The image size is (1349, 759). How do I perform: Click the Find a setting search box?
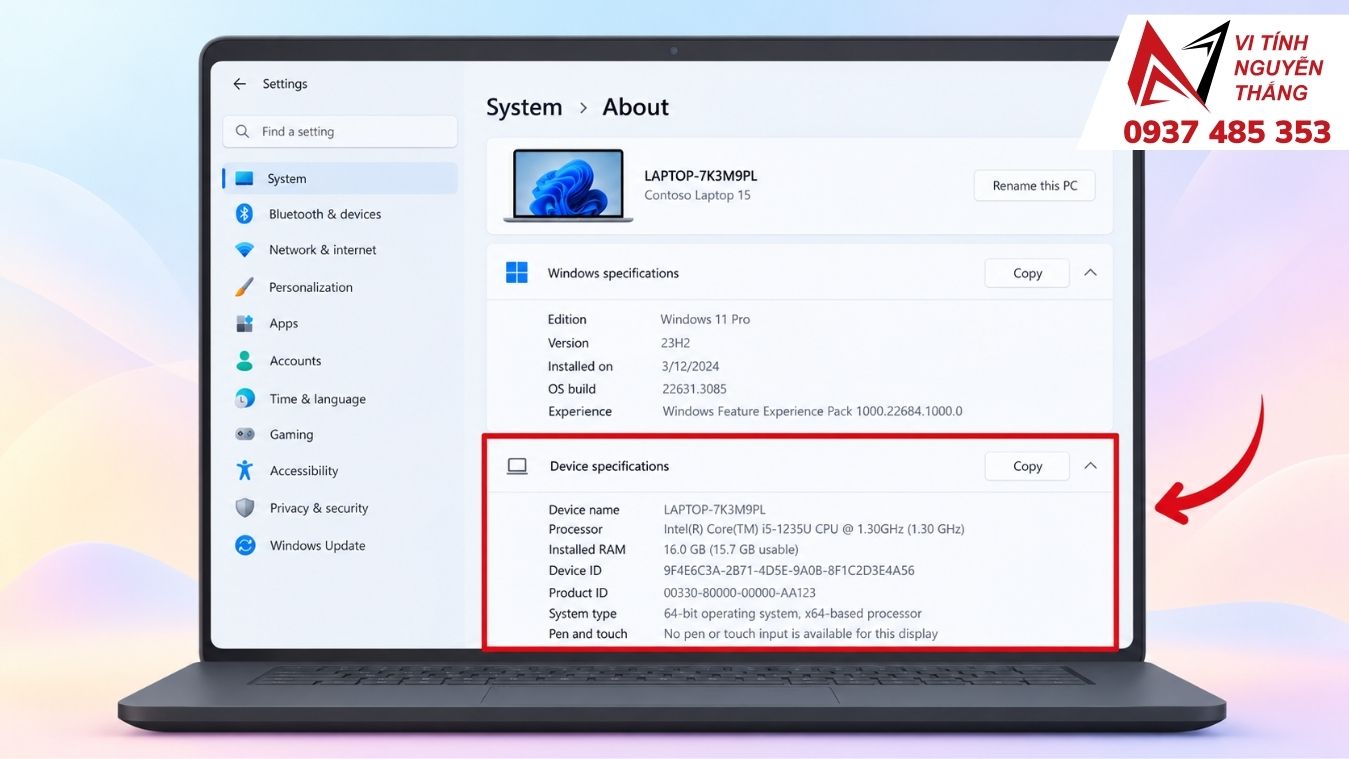click(340, 132)
